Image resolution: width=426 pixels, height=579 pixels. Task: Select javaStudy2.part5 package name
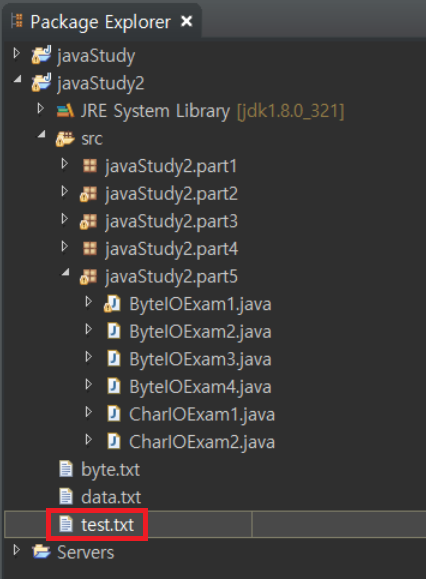(171, 277)
